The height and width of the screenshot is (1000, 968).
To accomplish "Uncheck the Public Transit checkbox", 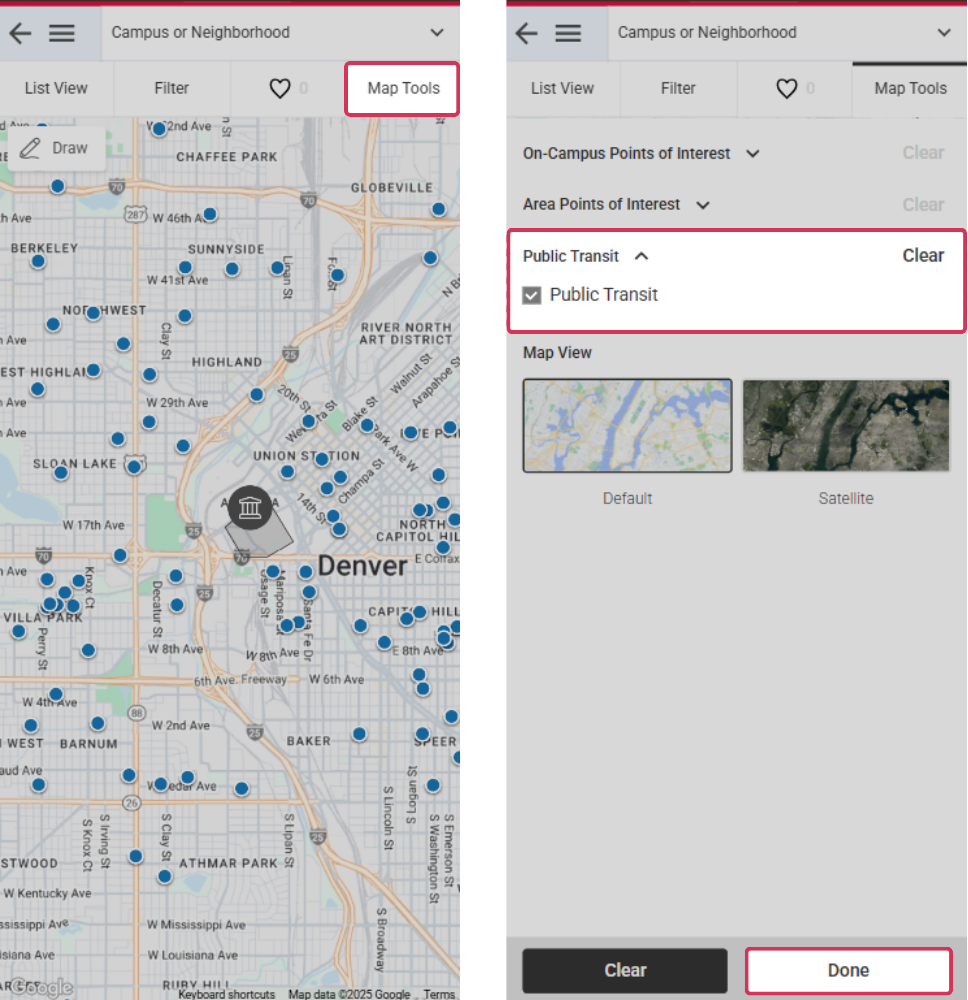I will pos(532,295).
